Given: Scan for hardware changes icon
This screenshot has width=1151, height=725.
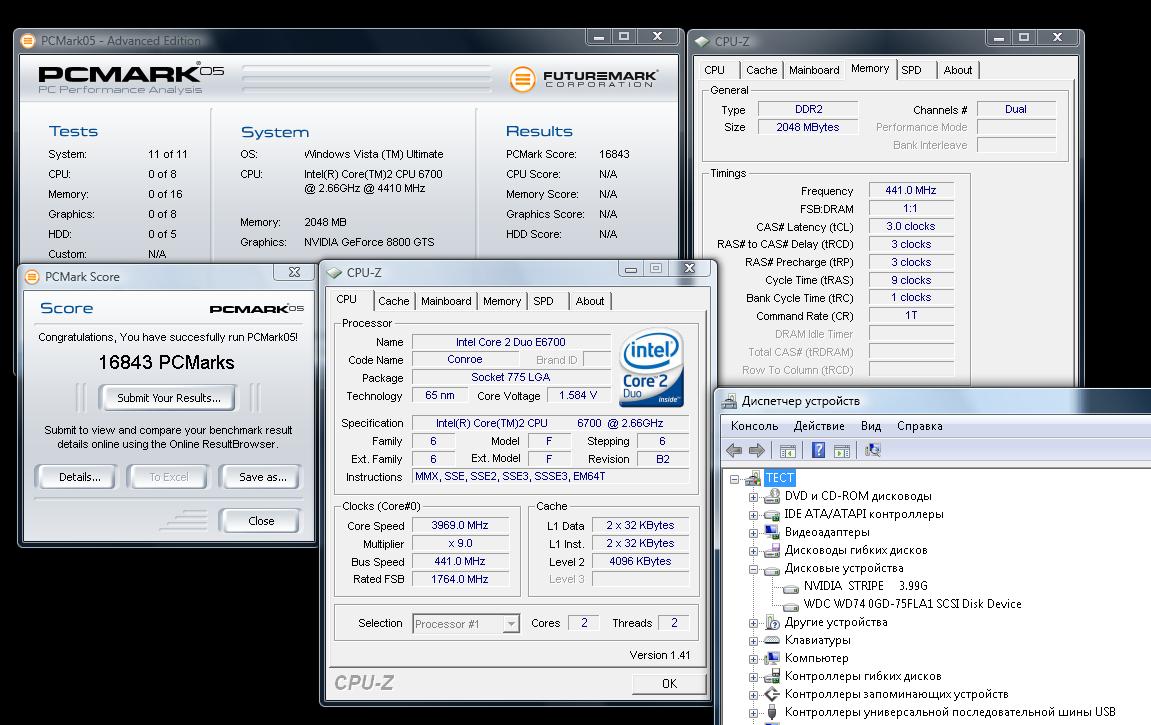Looking at the screenshot, I should 873,451.
